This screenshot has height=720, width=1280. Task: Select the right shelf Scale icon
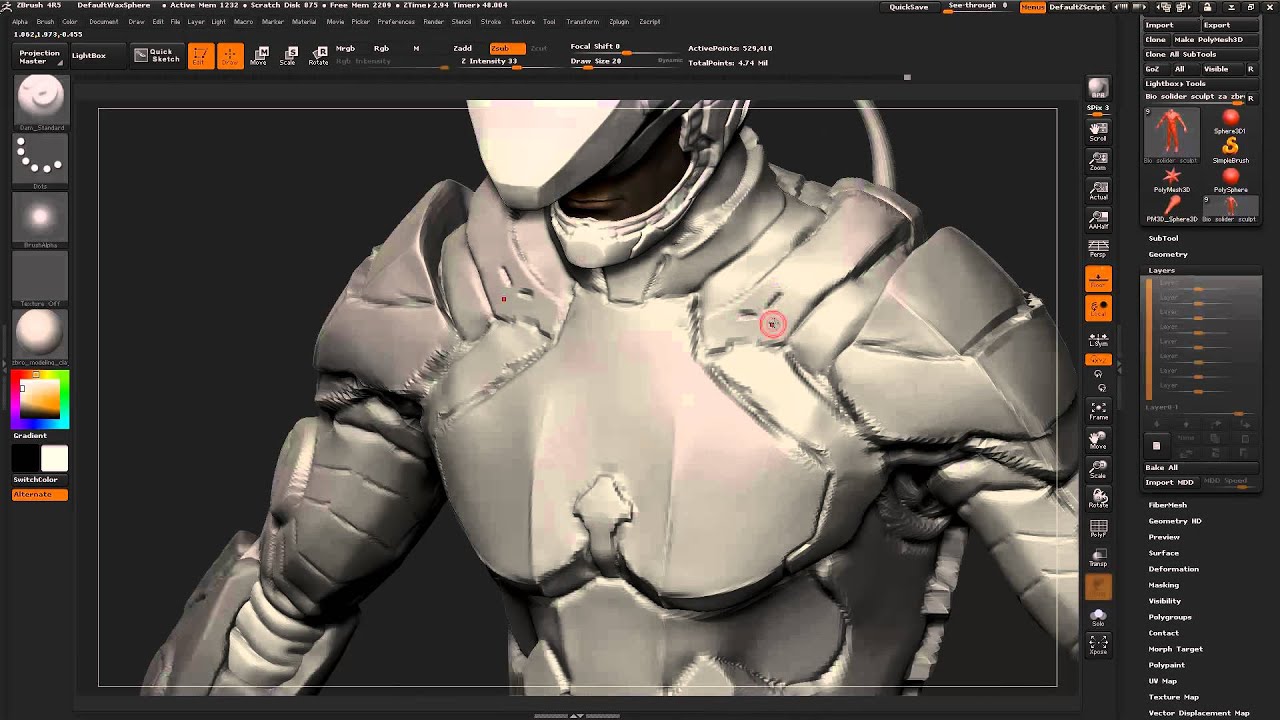[x=1098, y=469]
